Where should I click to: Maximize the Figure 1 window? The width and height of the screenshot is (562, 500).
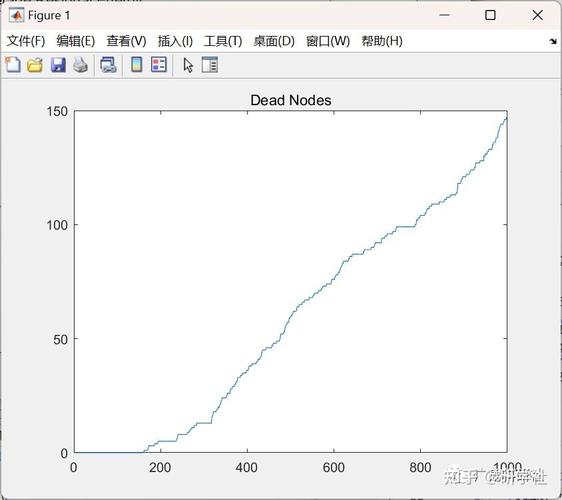tap(490, 15)
